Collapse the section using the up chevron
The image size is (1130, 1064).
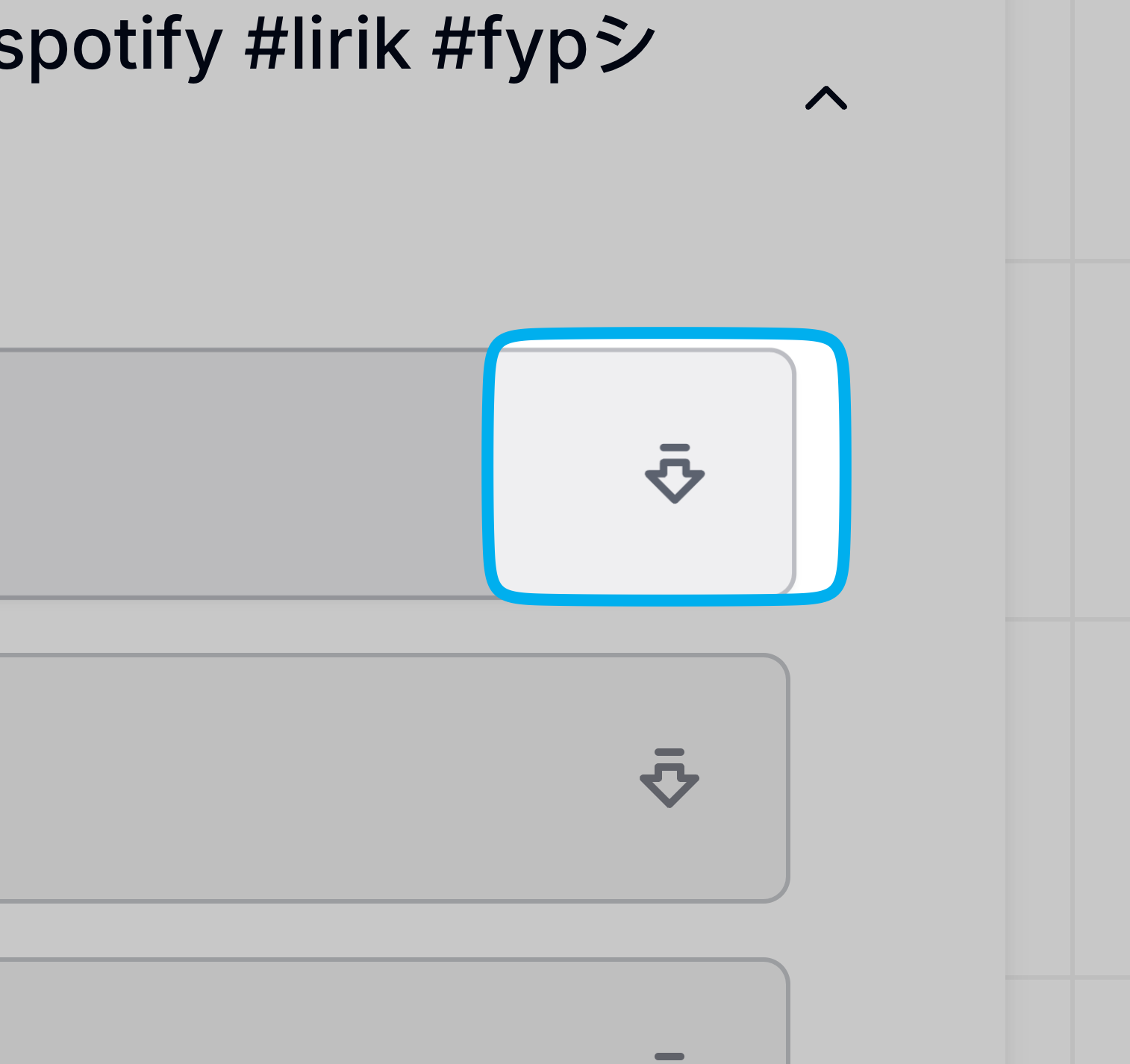[x=826, y=98]
